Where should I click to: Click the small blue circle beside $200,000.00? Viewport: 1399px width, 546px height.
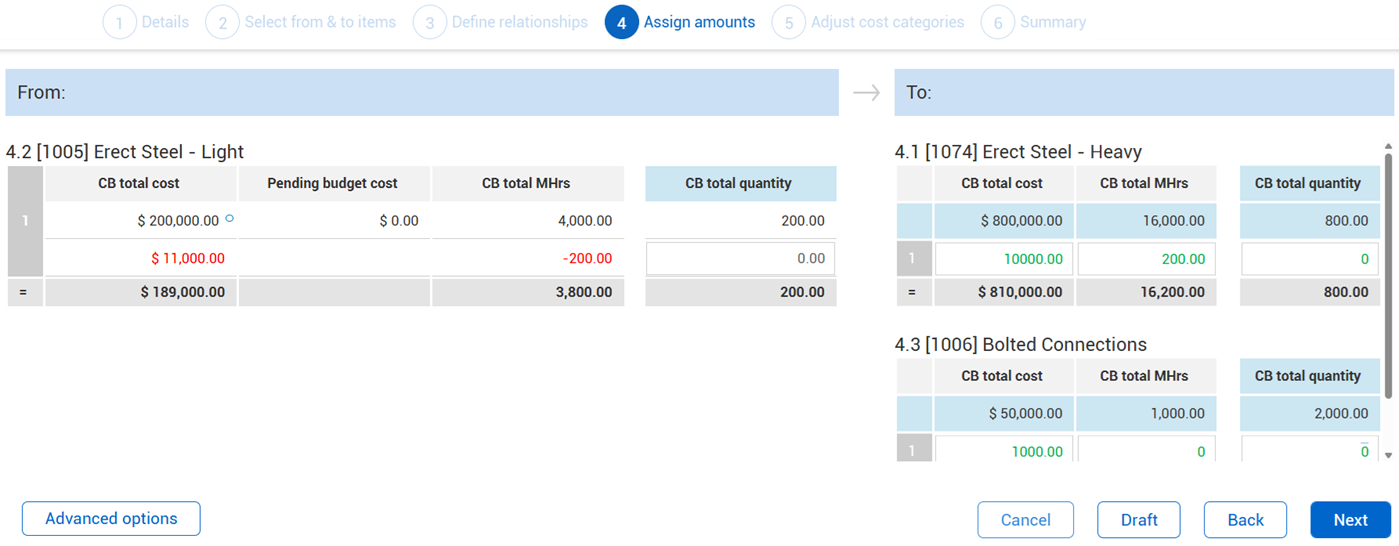[x=230, y=218]
